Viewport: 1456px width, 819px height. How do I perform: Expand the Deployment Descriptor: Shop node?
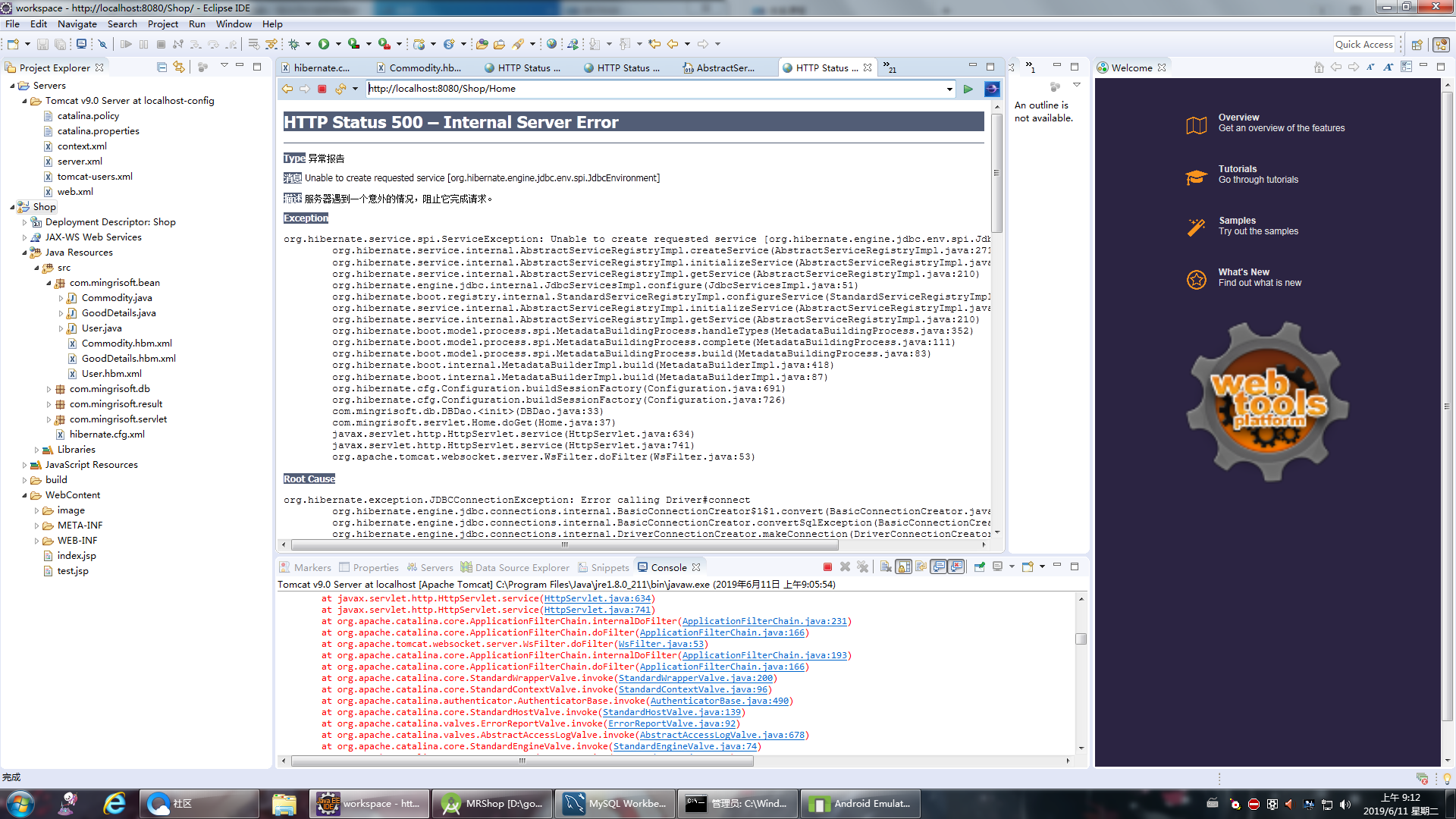point(24,222)
